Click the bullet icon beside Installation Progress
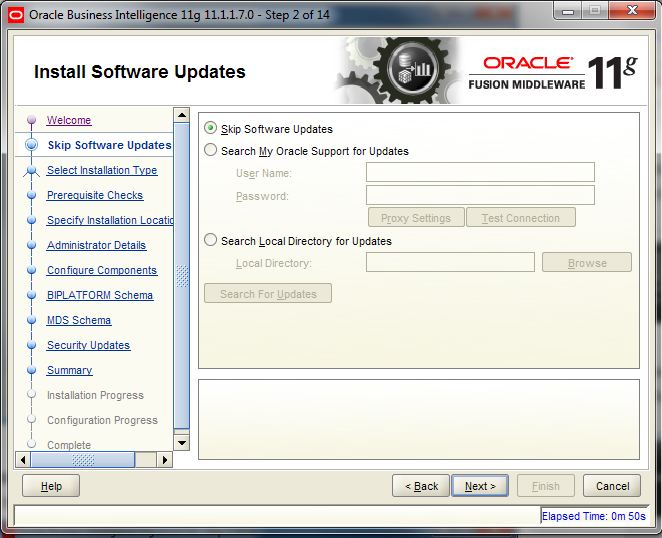The width and height of the screenshot is (662, 538). click(x=31, y=394)
